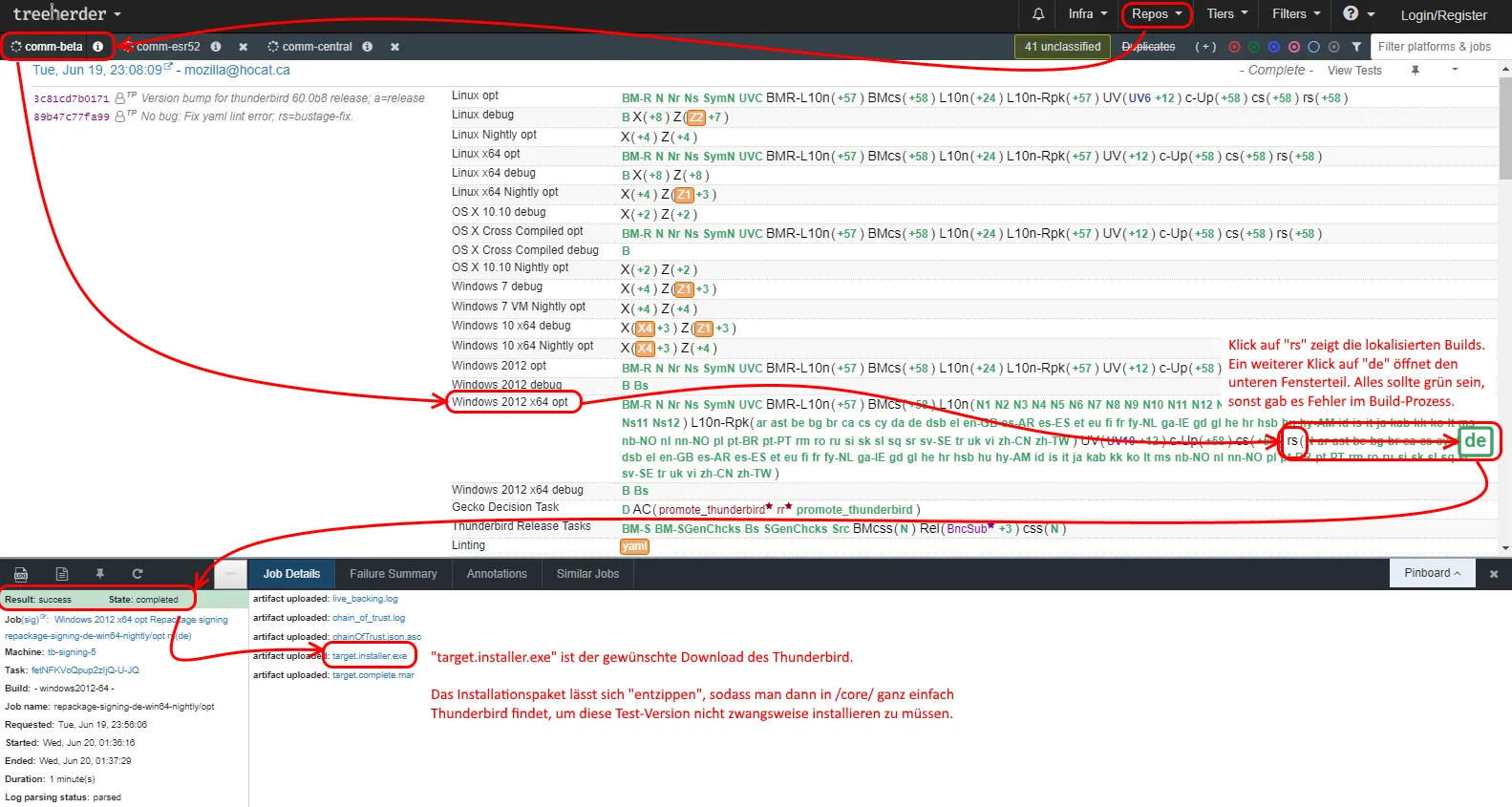Open the Tiers dropdown
The image size is (1512, 807).
pyautogui.click(x=1227, y=13)
